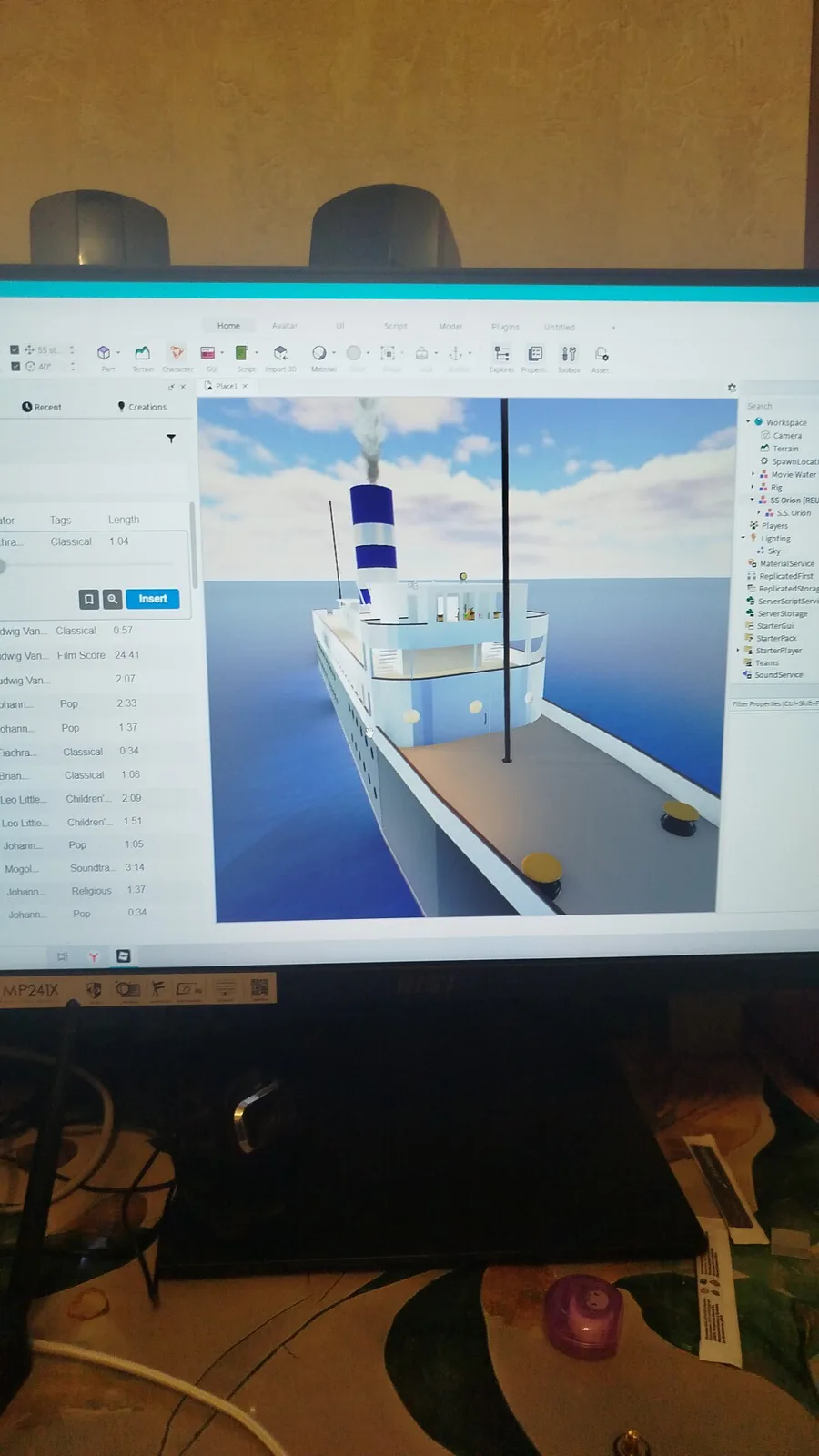
Task: Click the Lighting bulb icon
Action: click(x=754, y=538)
